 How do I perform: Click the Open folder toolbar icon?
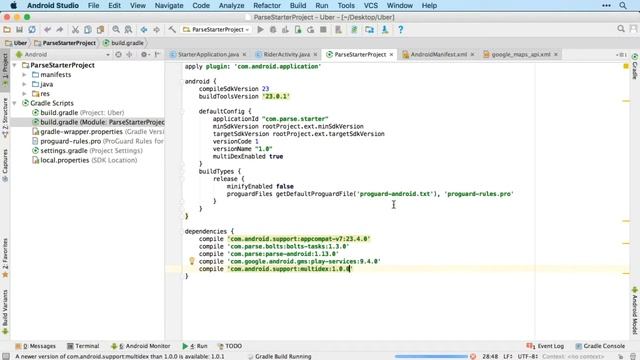coord(7,29)
